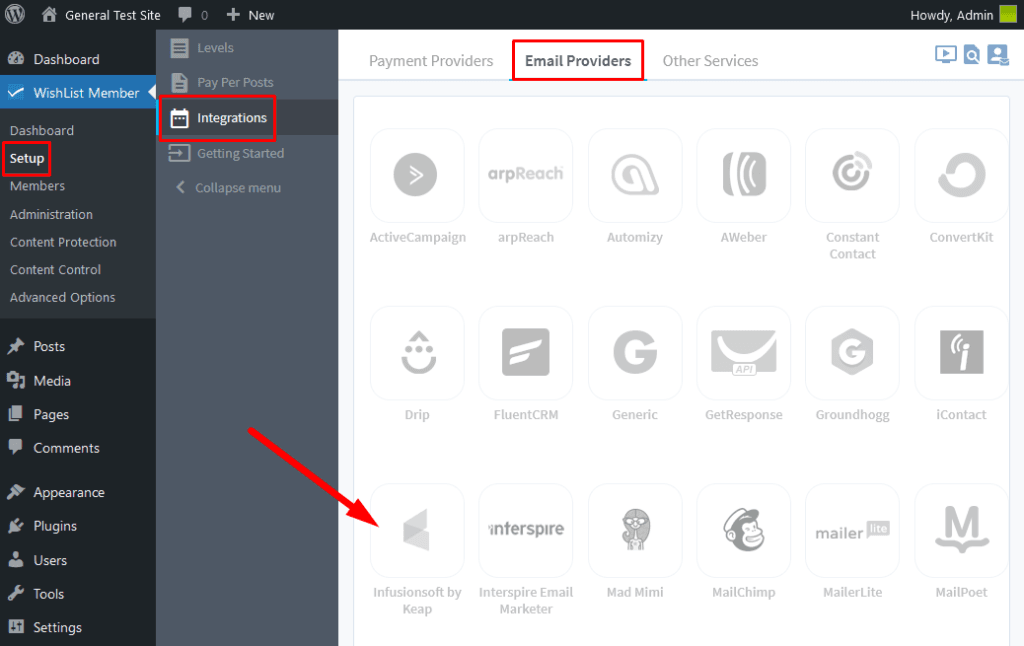Viewport: 1024px width, 646px height.
Task: Click the Admin avatar in the toolbar
Action: pyautogui.click(x=1008, y=14)
